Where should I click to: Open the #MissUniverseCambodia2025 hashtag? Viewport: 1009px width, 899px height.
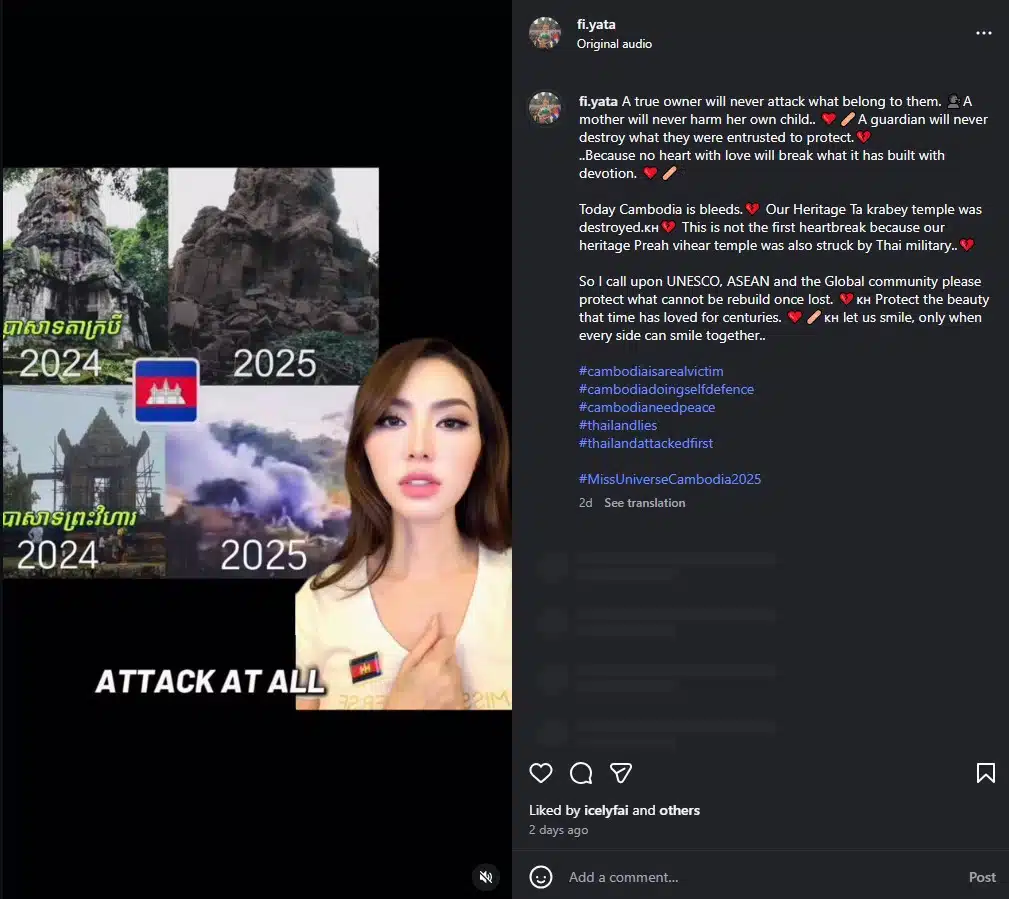point(669,479)
